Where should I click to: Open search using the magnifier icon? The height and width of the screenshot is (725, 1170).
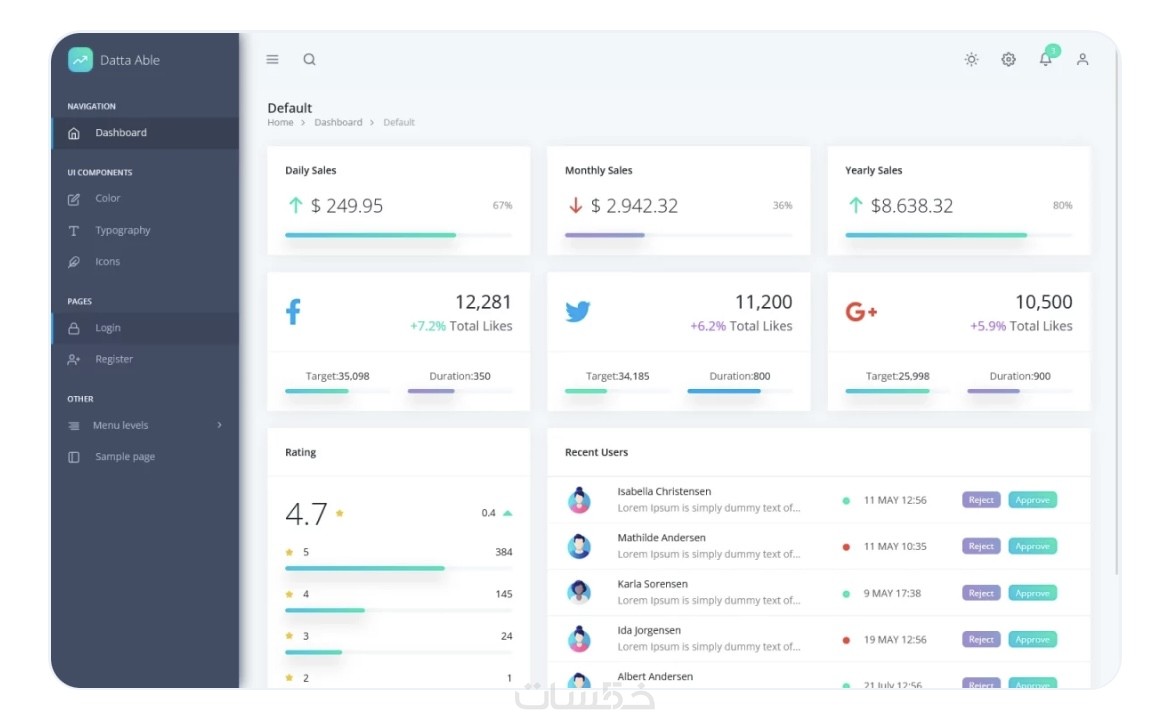[309, 60]
